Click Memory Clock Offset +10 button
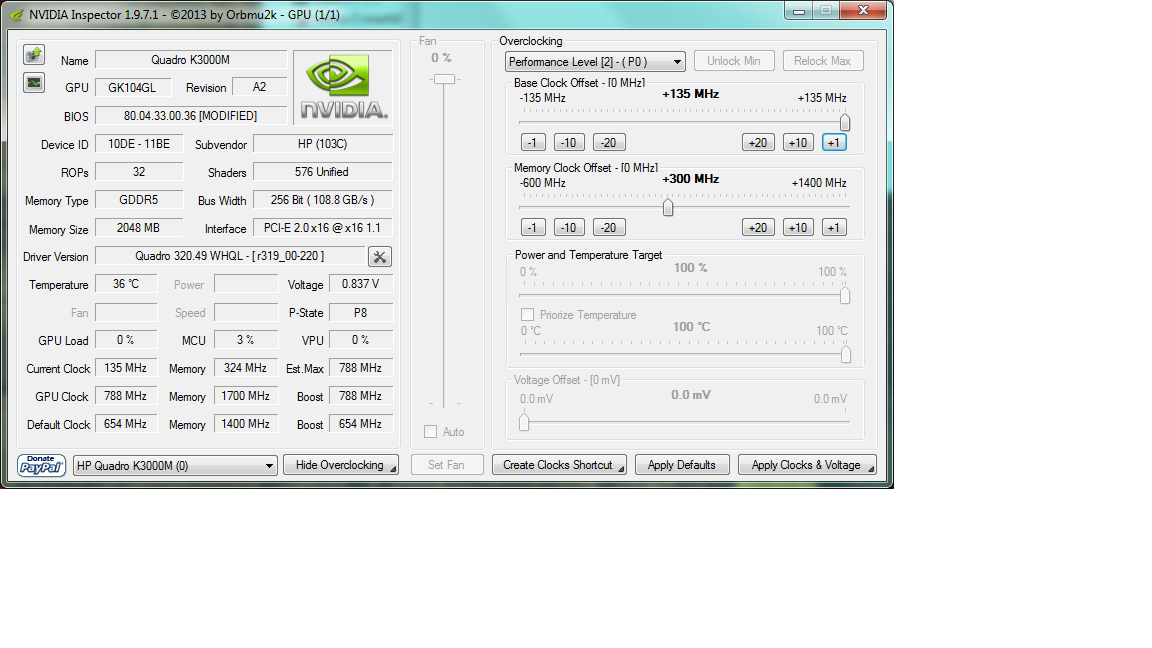This screenshot has width=1152, height=648. click(x=798, y=228)
